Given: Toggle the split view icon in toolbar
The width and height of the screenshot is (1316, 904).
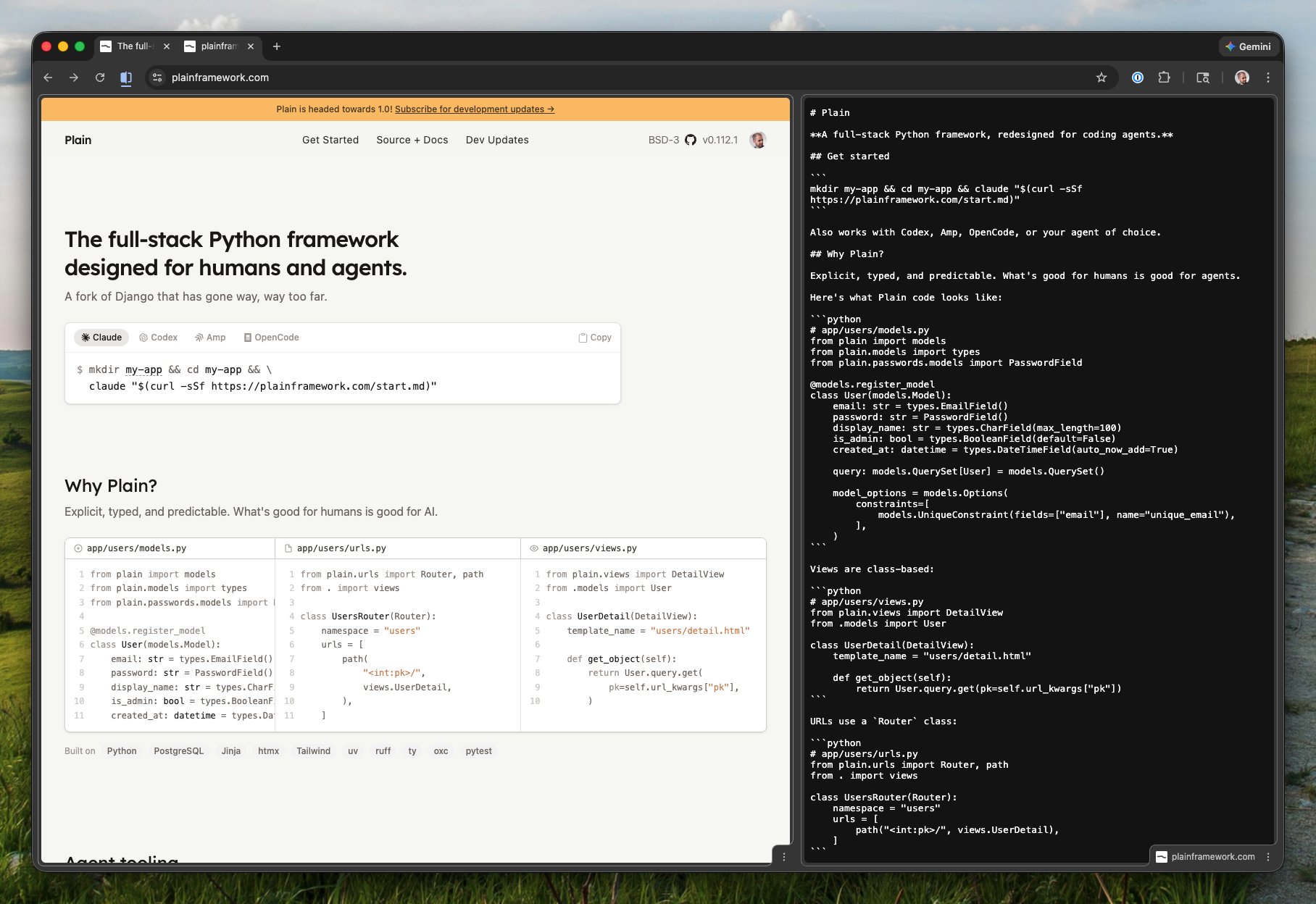Looking at the screenshot, I should coord(126,78).
